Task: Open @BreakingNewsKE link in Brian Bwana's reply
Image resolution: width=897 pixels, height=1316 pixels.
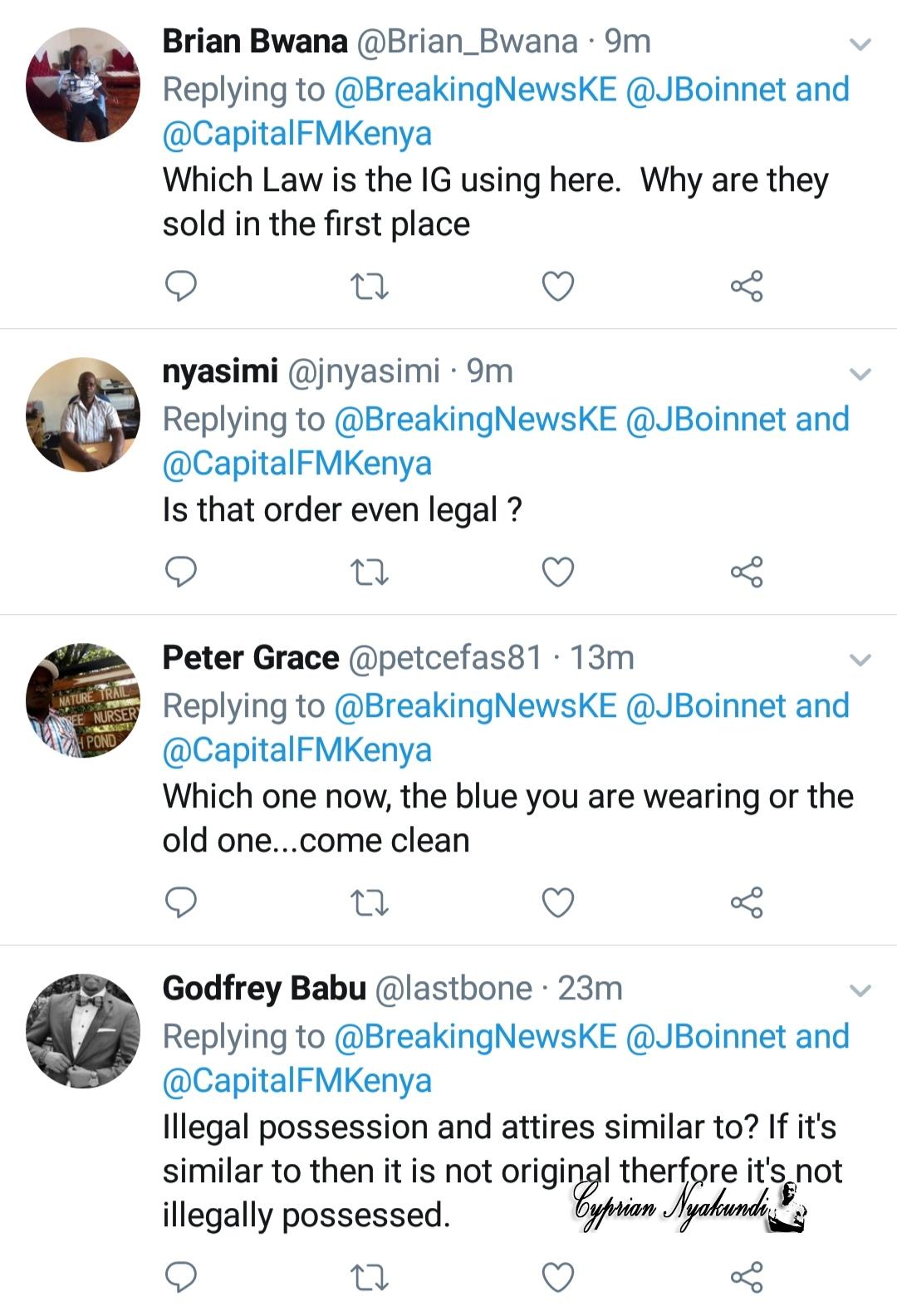Action: coord(475,90)
